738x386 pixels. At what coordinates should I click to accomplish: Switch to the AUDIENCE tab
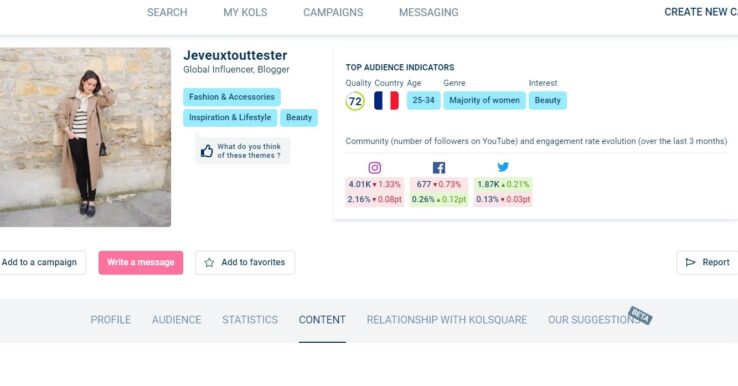[x=176, y=320]
